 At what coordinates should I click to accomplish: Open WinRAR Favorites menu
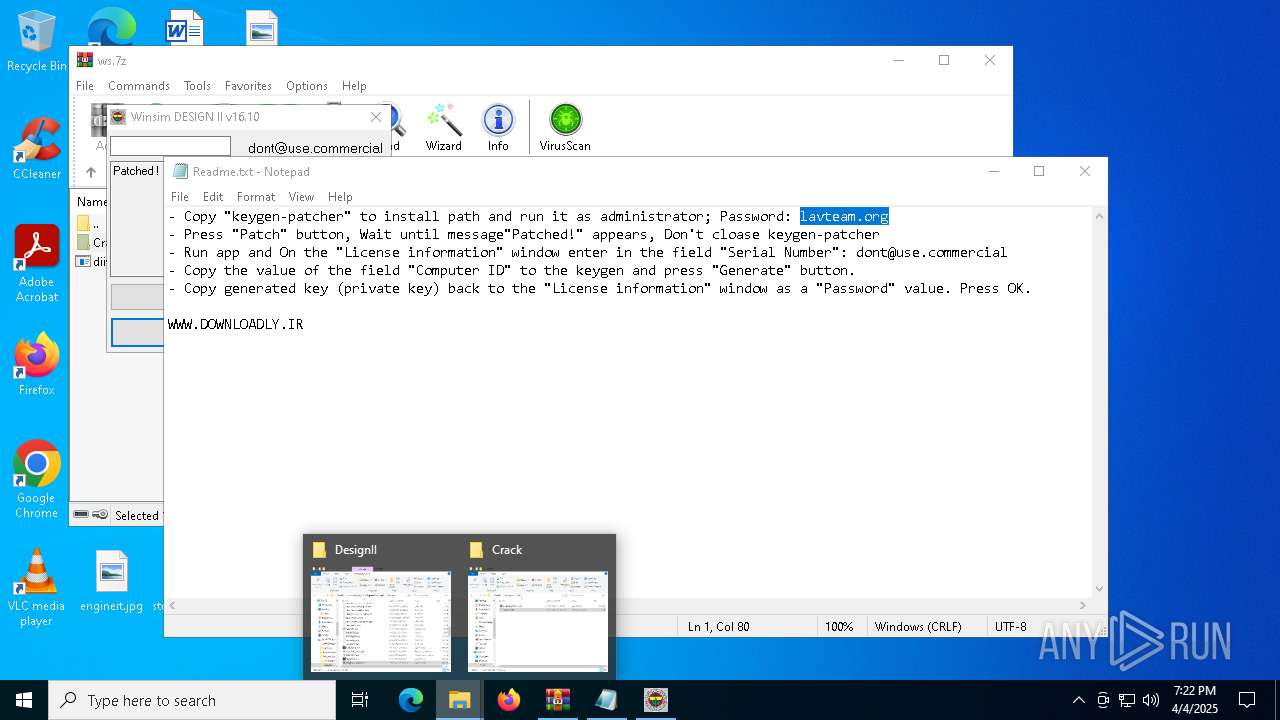[248, 86]
